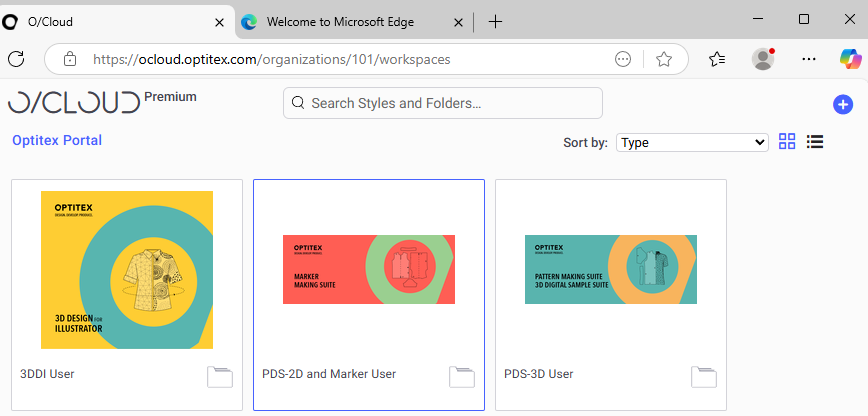The width and height of the screenshot is (868, 416).
Task: Click the blue plus add button
Action: coord(843,104)
